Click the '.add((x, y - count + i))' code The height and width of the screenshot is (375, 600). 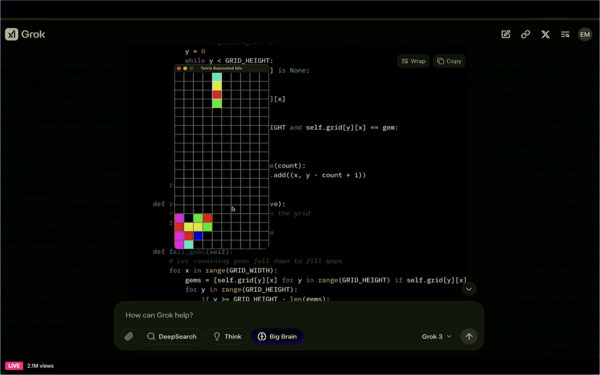coord(318,175)
